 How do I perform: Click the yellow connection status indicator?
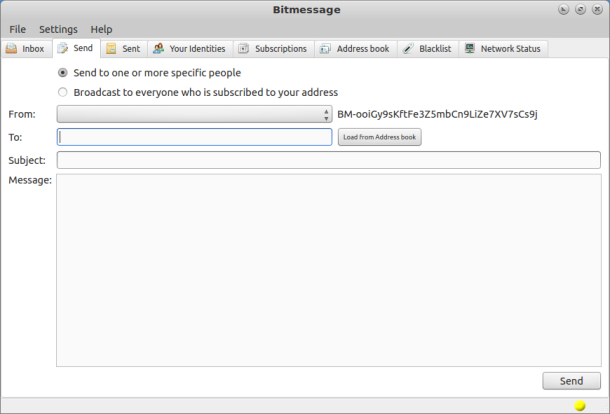tap(580, 405)
